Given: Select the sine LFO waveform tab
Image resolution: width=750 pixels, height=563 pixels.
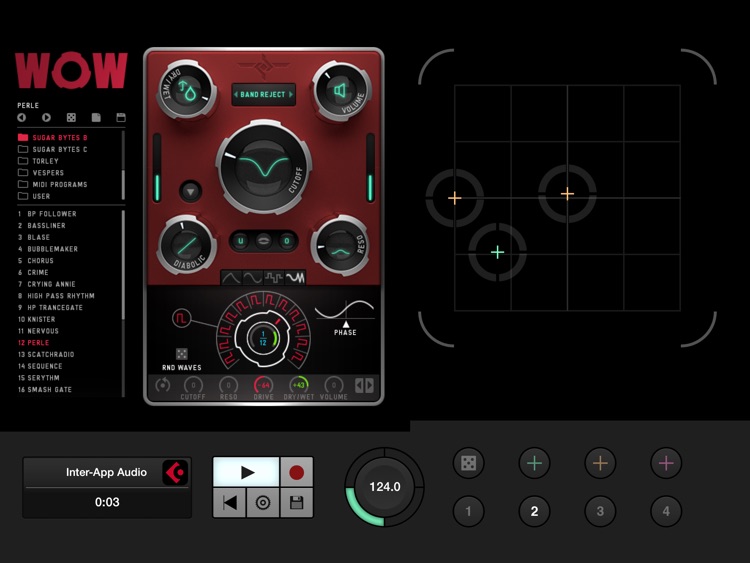Looking at the screenshot, I should click(x=253, y=277).
